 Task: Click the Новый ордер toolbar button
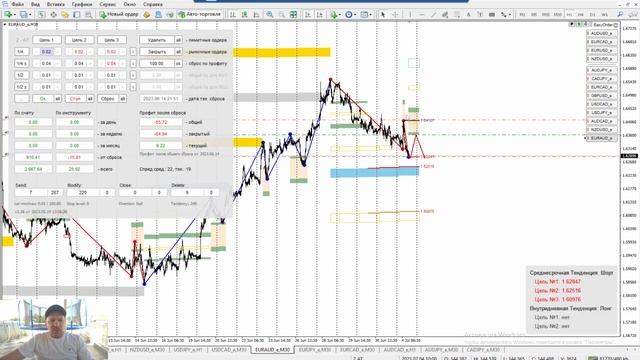tap(119, 14)
